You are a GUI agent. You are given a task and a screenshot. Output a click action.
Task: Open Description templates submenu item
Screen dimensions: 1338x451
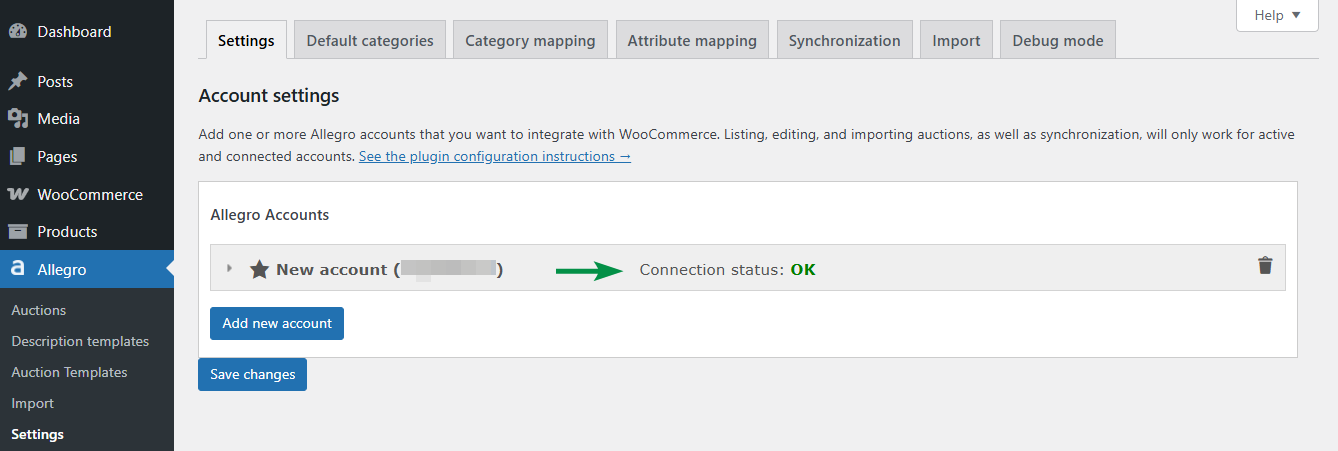point(80,341)
